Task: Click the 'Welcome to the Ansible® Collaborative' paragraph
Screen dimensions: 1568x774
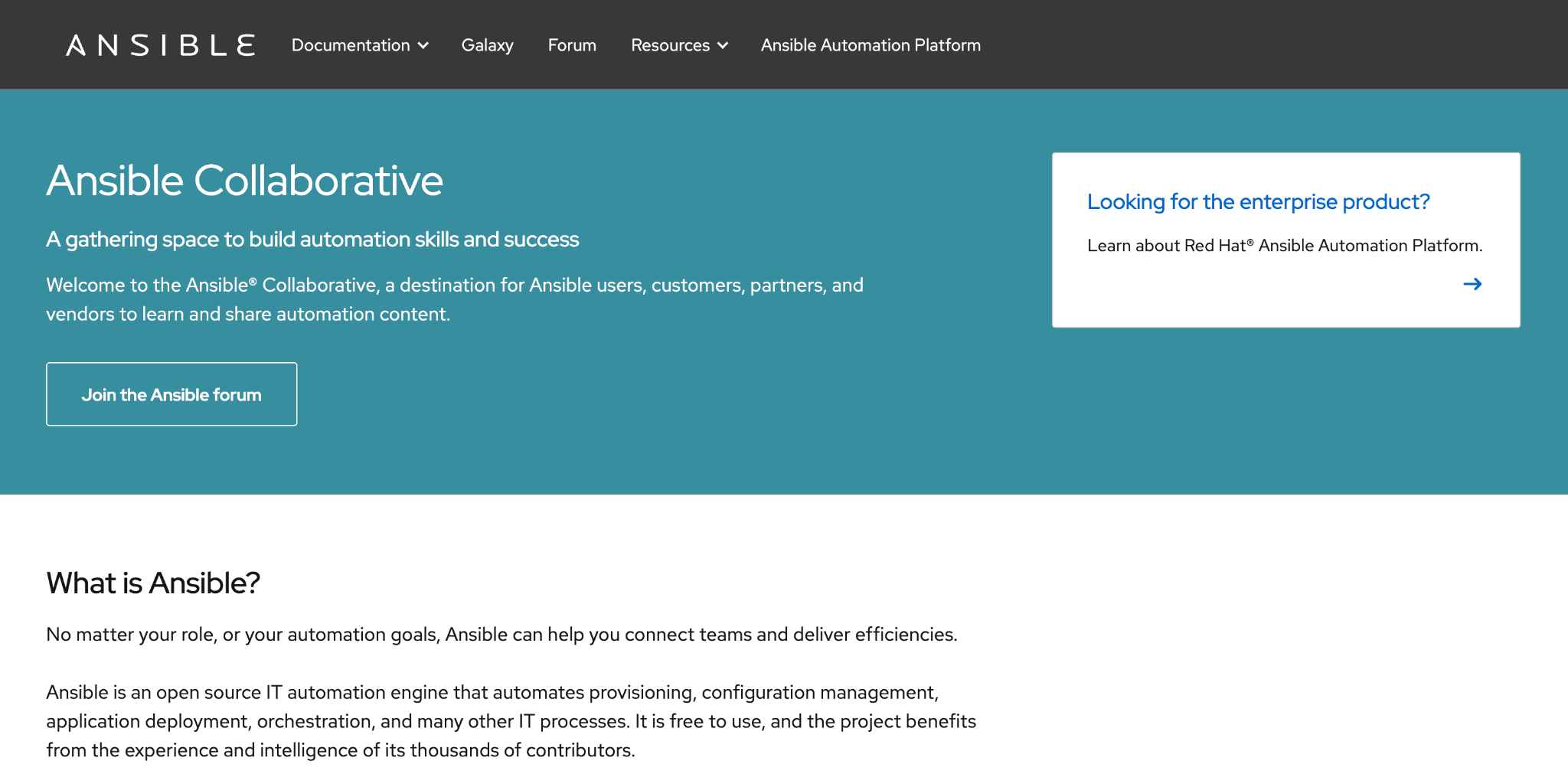Action: 455,299
